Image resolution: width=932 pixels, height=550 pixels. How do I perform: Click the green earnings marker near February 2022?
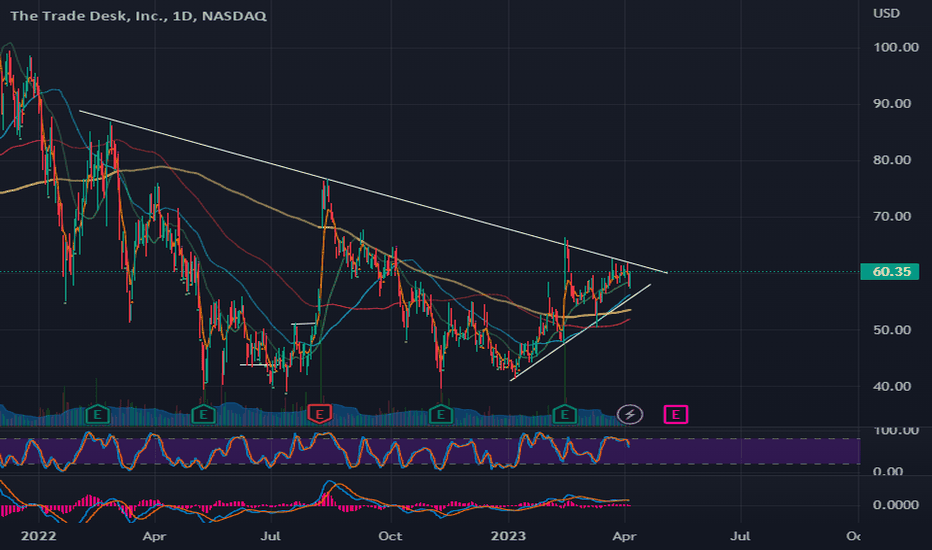click(97, 414)
